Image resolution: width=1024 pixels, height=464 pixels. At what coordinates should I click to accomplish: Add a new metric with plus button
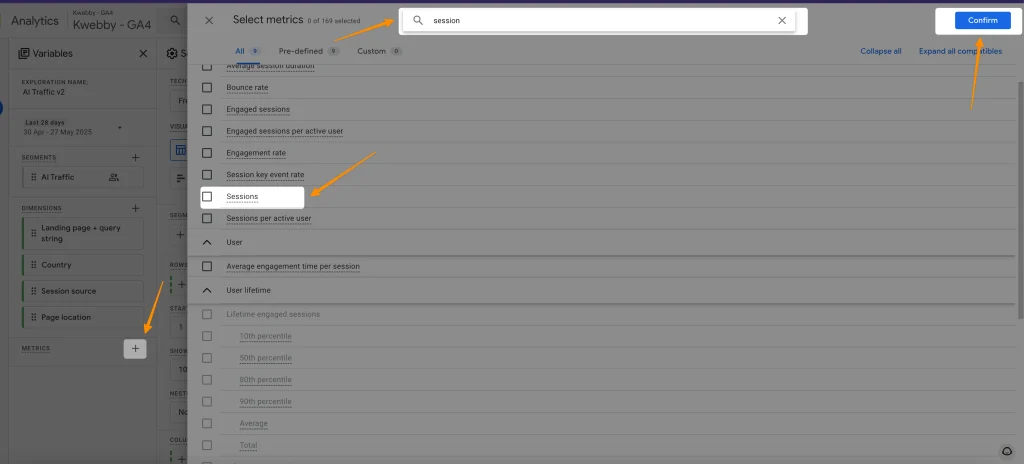[x=135, y=349]
